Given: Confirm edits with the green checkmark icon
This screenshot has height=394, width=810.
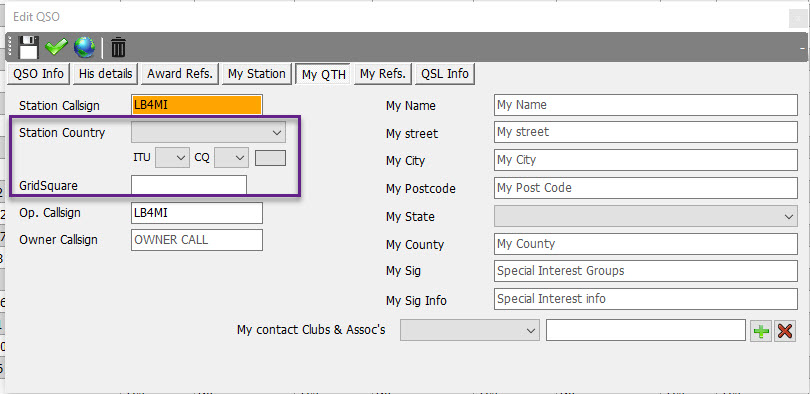Looking at the screenshot, I should tap(56, 47).
